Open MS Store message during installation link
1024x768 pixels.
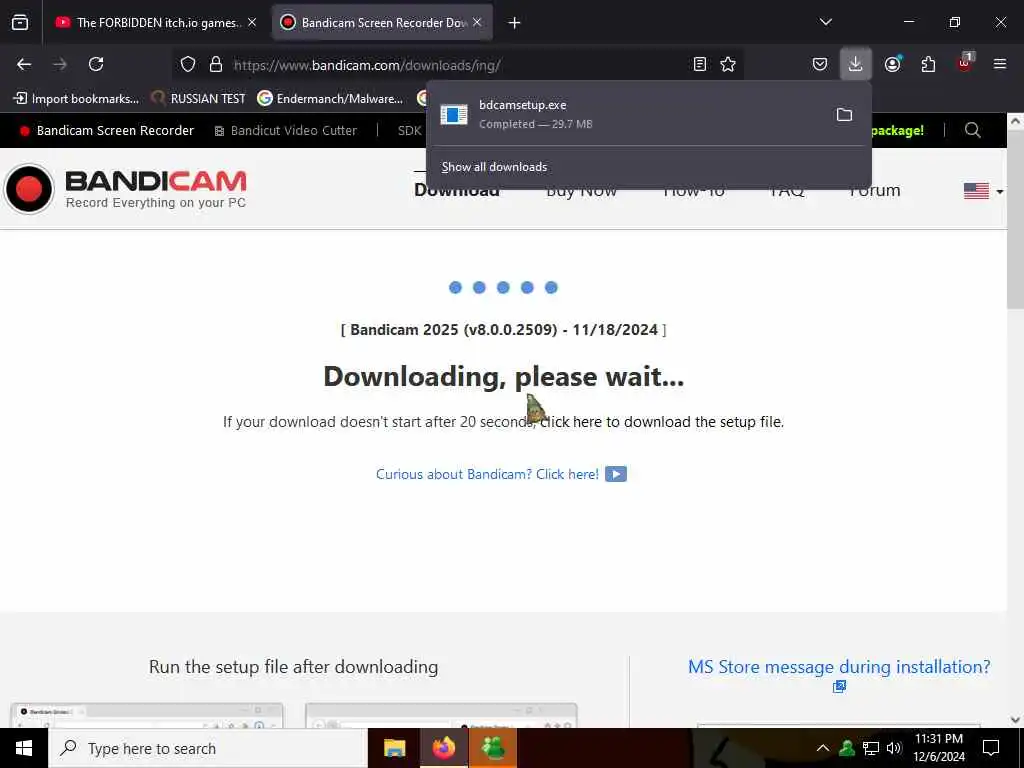click(x=839, y=667)
